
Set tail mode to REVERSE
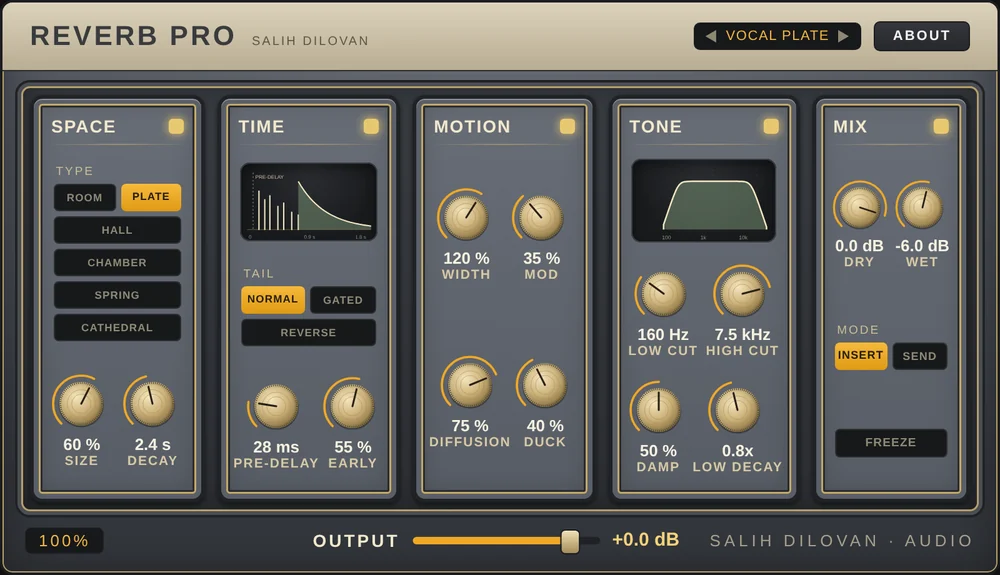tap(308, 333)
